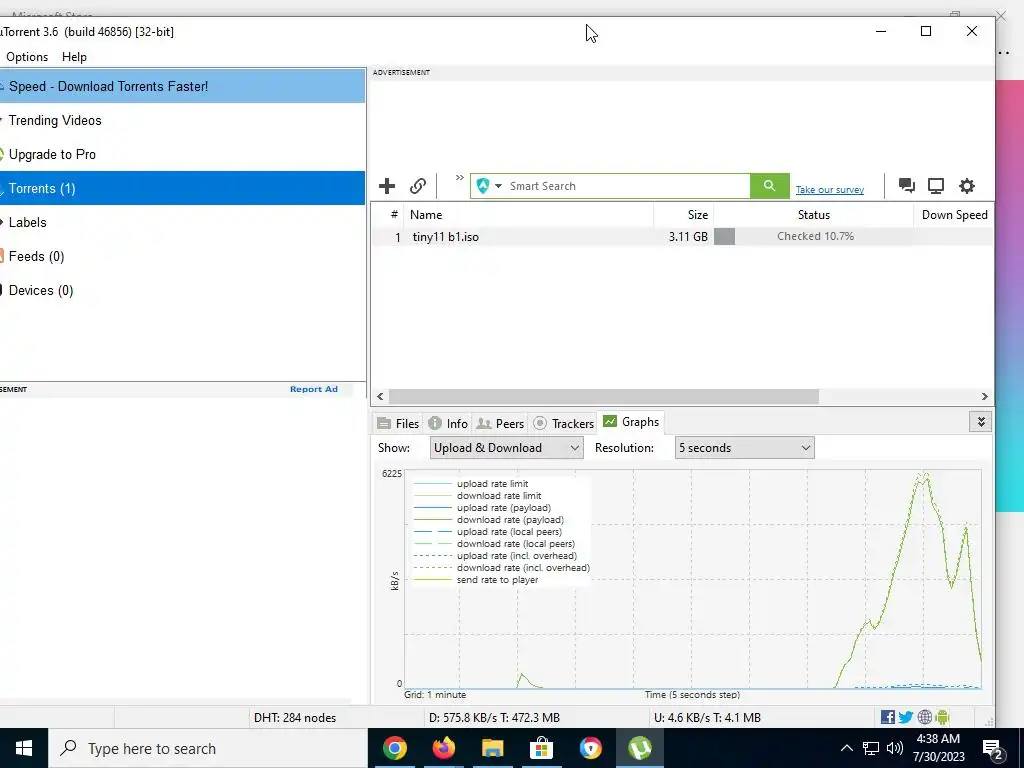Viewport: 1024px width, 768px height.
Task: Click the upload speed status entry
Action: click(x=707, y=718)
